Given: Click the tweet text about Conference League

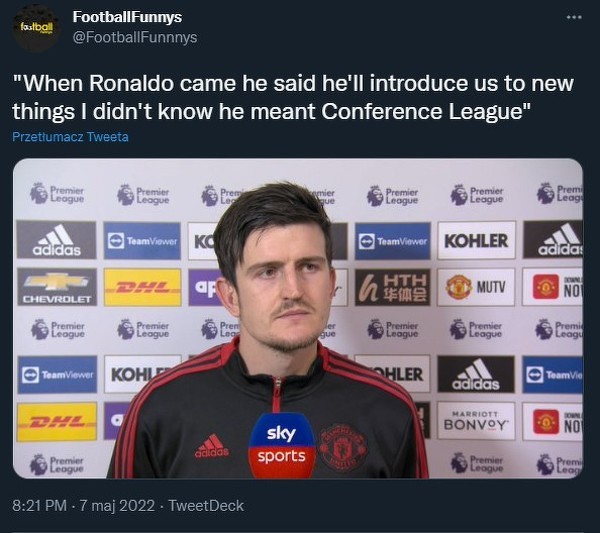Looking at the screenshot, I should pos(293,97).
